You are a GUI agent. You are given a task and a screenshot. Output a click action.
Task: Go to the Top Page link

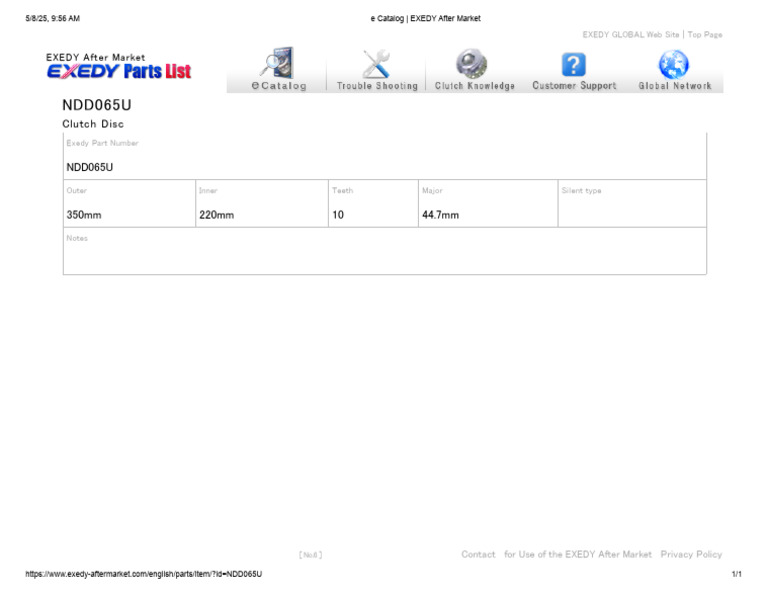pos(705,34)
